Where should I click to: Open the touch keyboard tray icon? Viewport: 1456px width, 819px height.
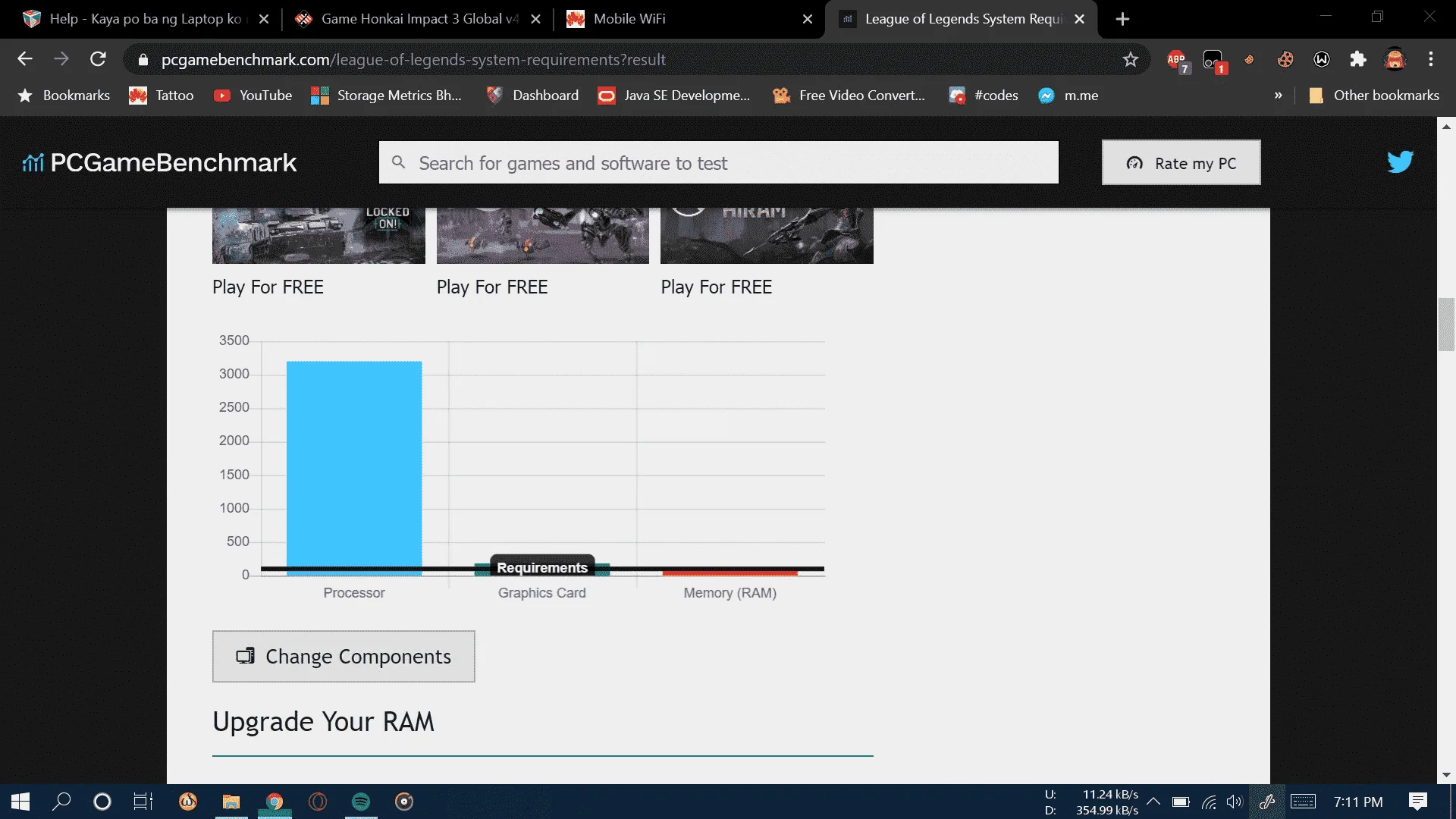[x=1304, y=802]
